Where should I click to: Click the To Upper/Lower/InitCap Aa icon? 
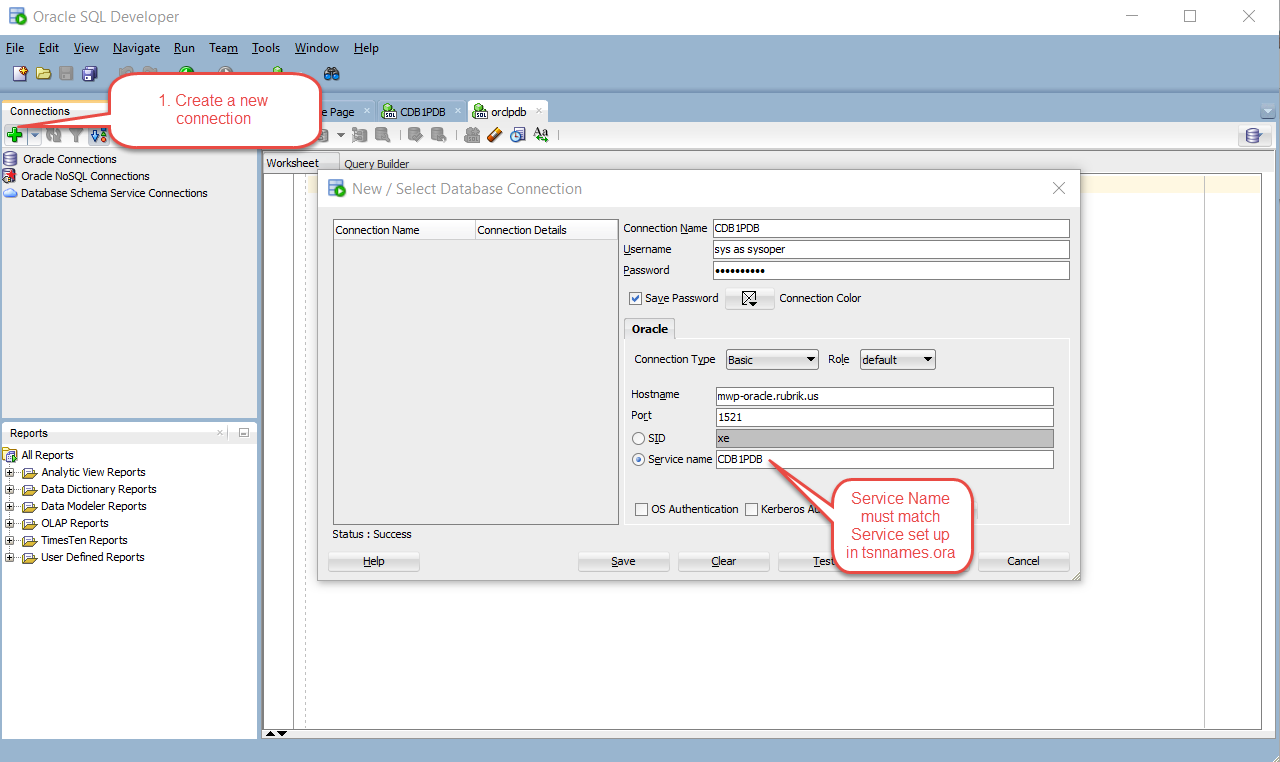(x=541, y=135)
